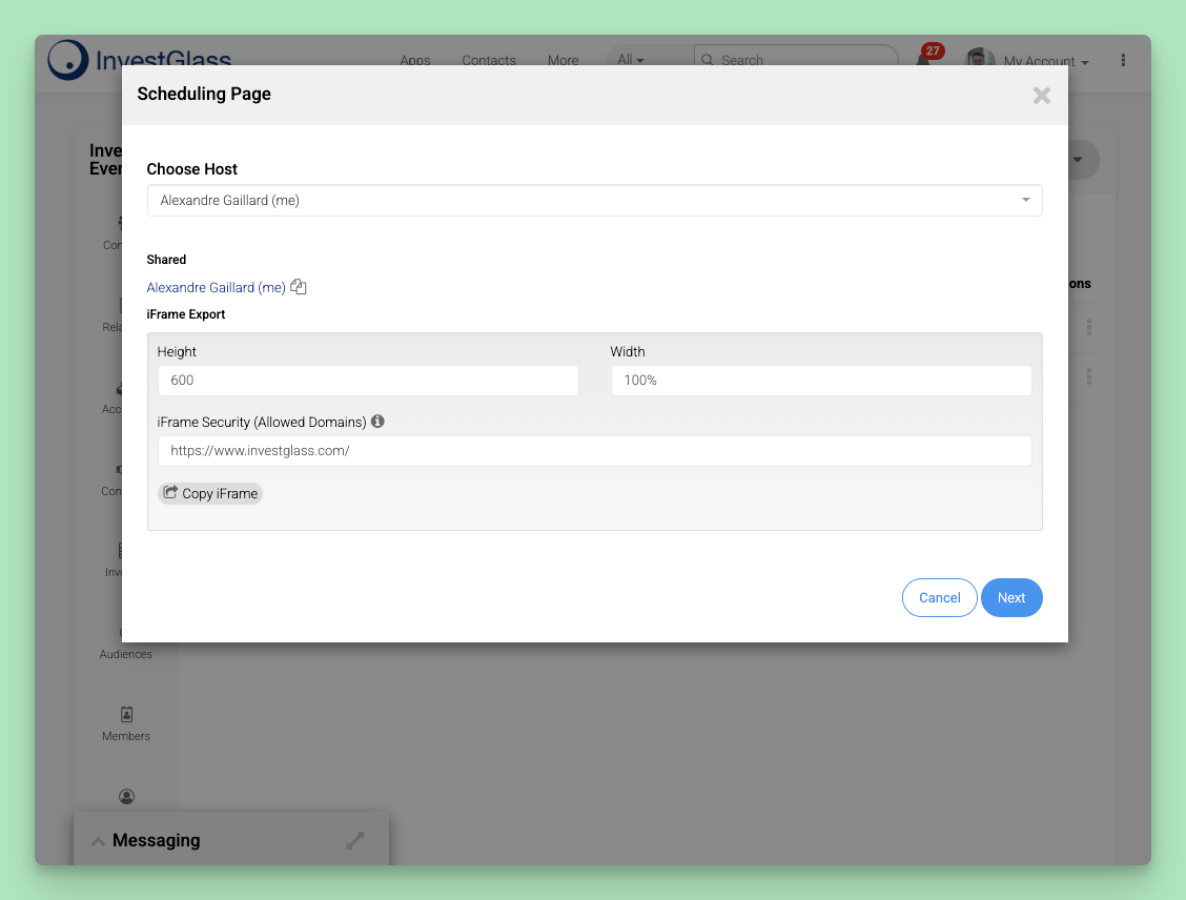Image resolution: width=1186 pixels, height=900 pixels.
Task: Click the Members sidebar icon
Action: click(126, 715)
